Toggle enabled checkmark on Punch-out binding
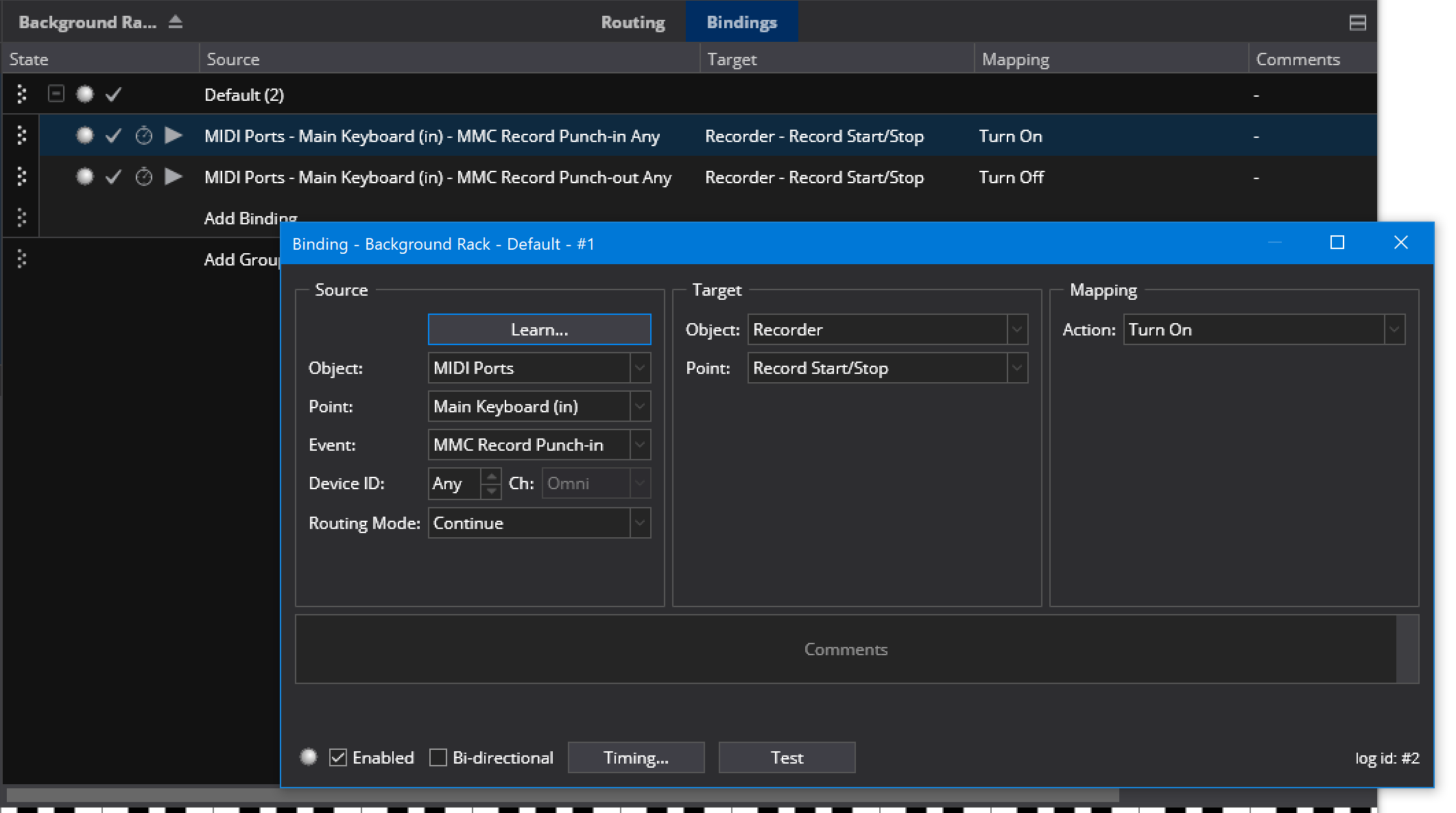Viewport: 1456px width, 813px height. 114,177
